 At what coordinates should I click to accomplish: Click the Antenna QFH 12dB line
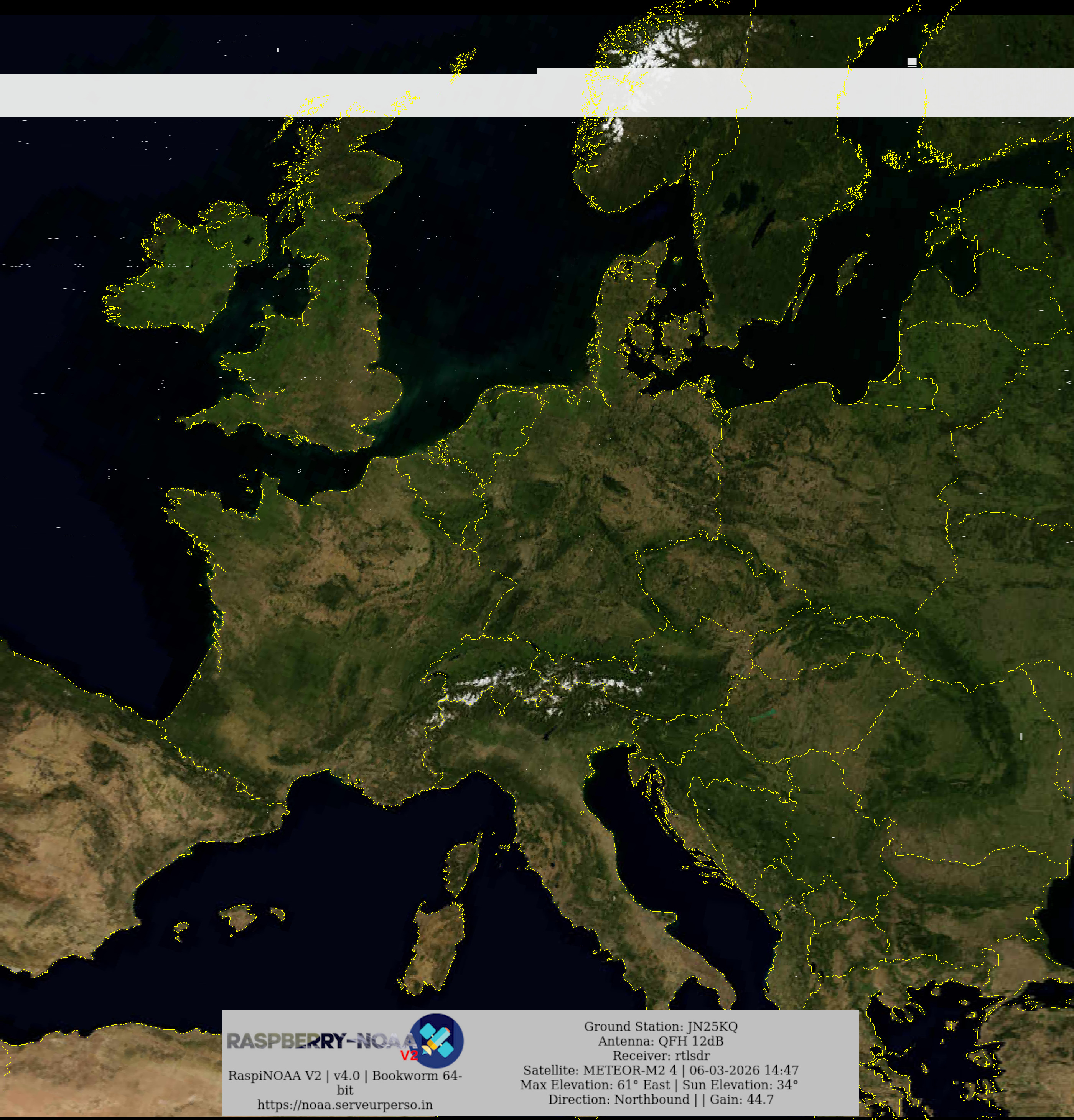[660, 1041]
